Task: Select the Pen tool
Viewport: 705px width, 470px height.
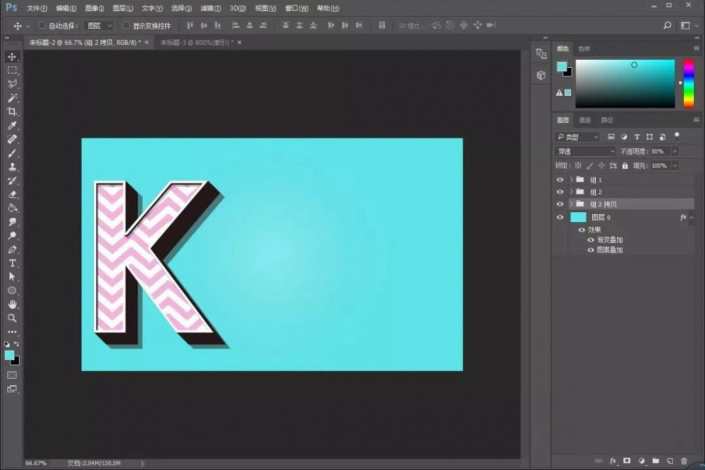Action: (x=12, y=249)
